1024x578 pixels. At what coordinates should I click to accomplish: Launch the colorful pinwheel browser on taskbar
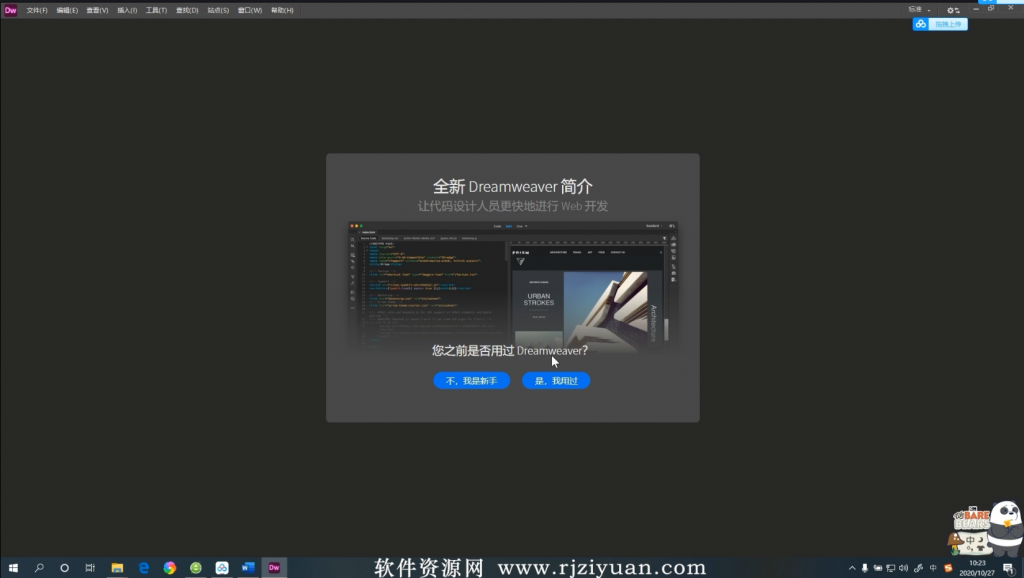pos(170,568)
